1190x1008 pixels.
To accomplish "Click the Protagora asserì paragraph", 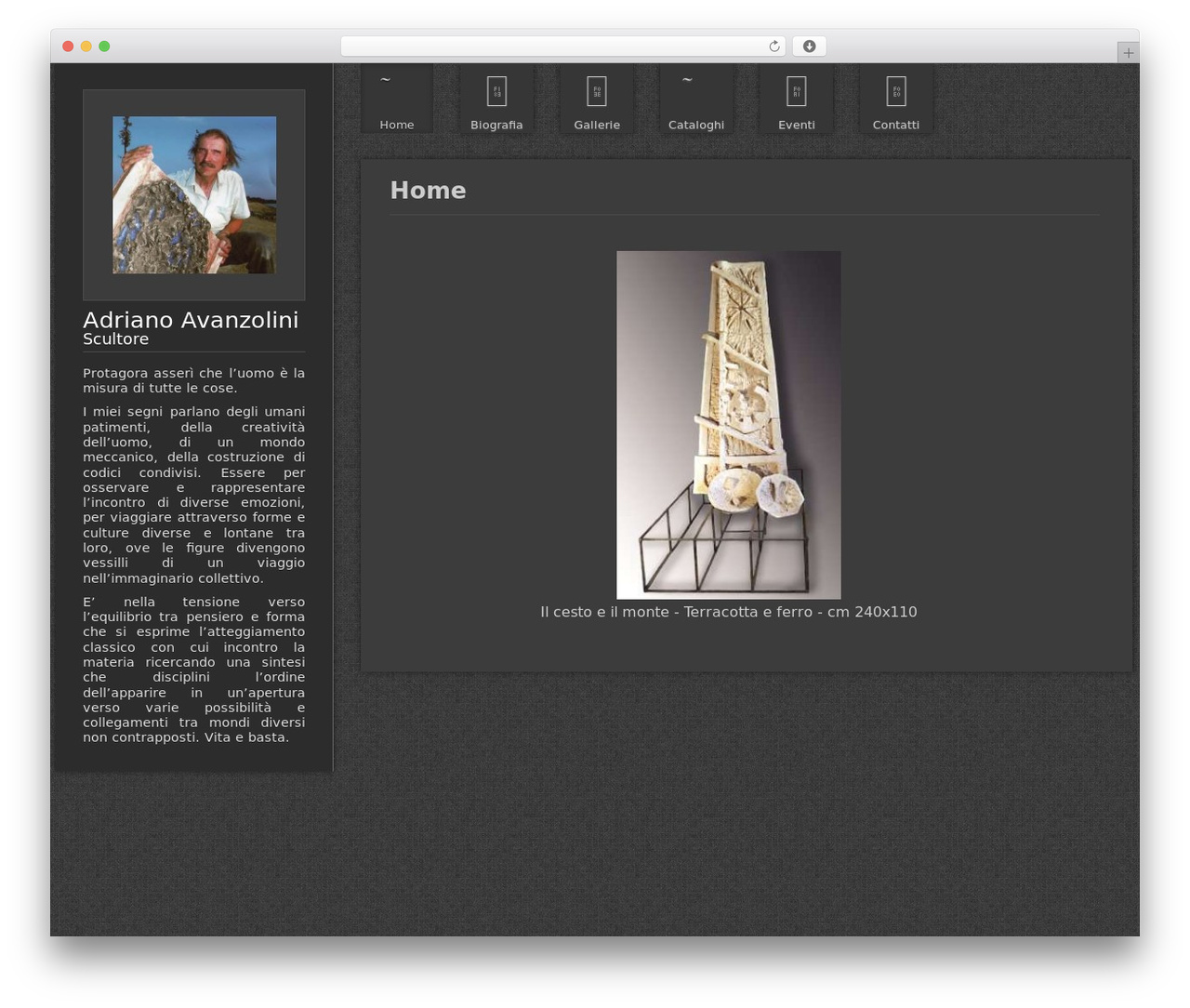I will coord(193,380).
